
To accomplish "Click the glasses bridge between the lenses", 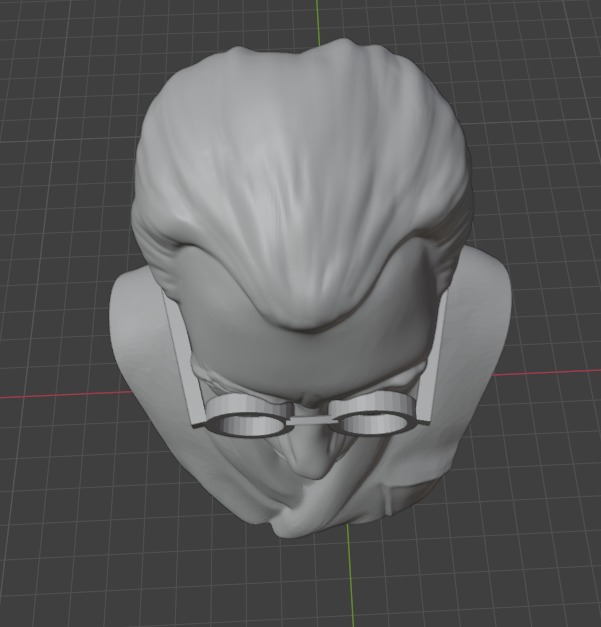I will [x=312, y=420].
